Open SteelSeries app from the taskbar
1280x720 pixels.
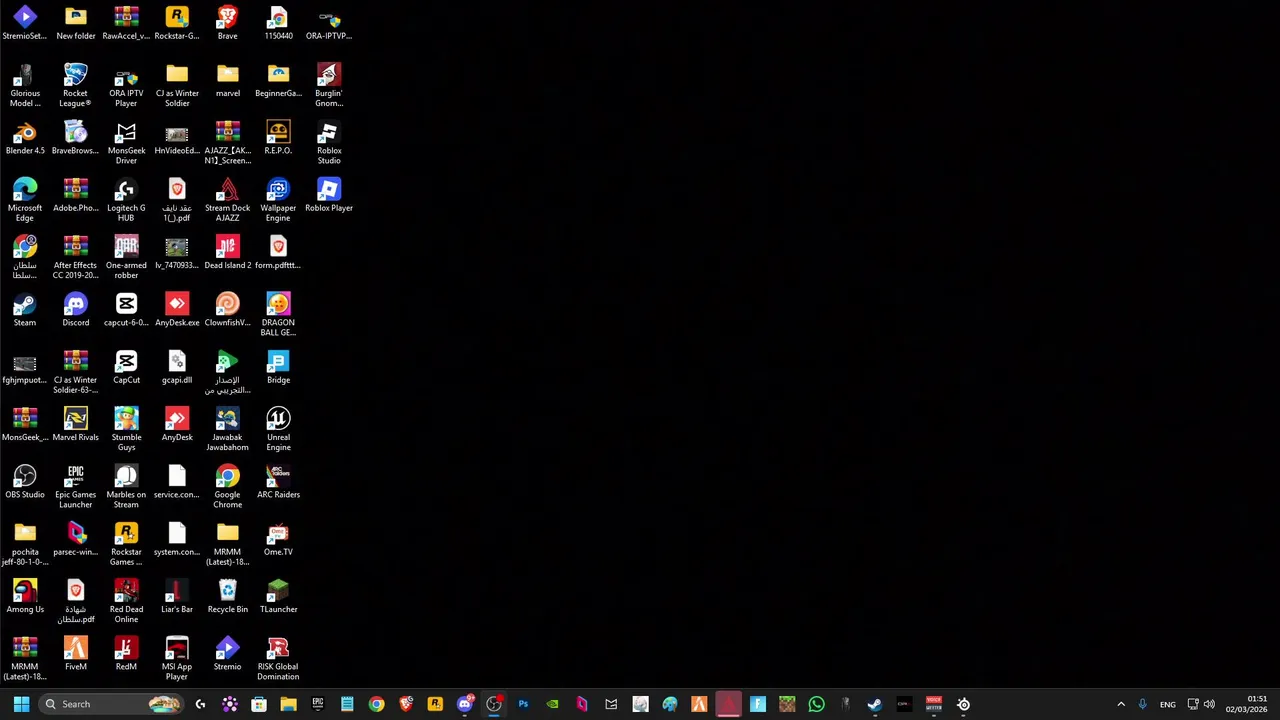coord(963,704)
